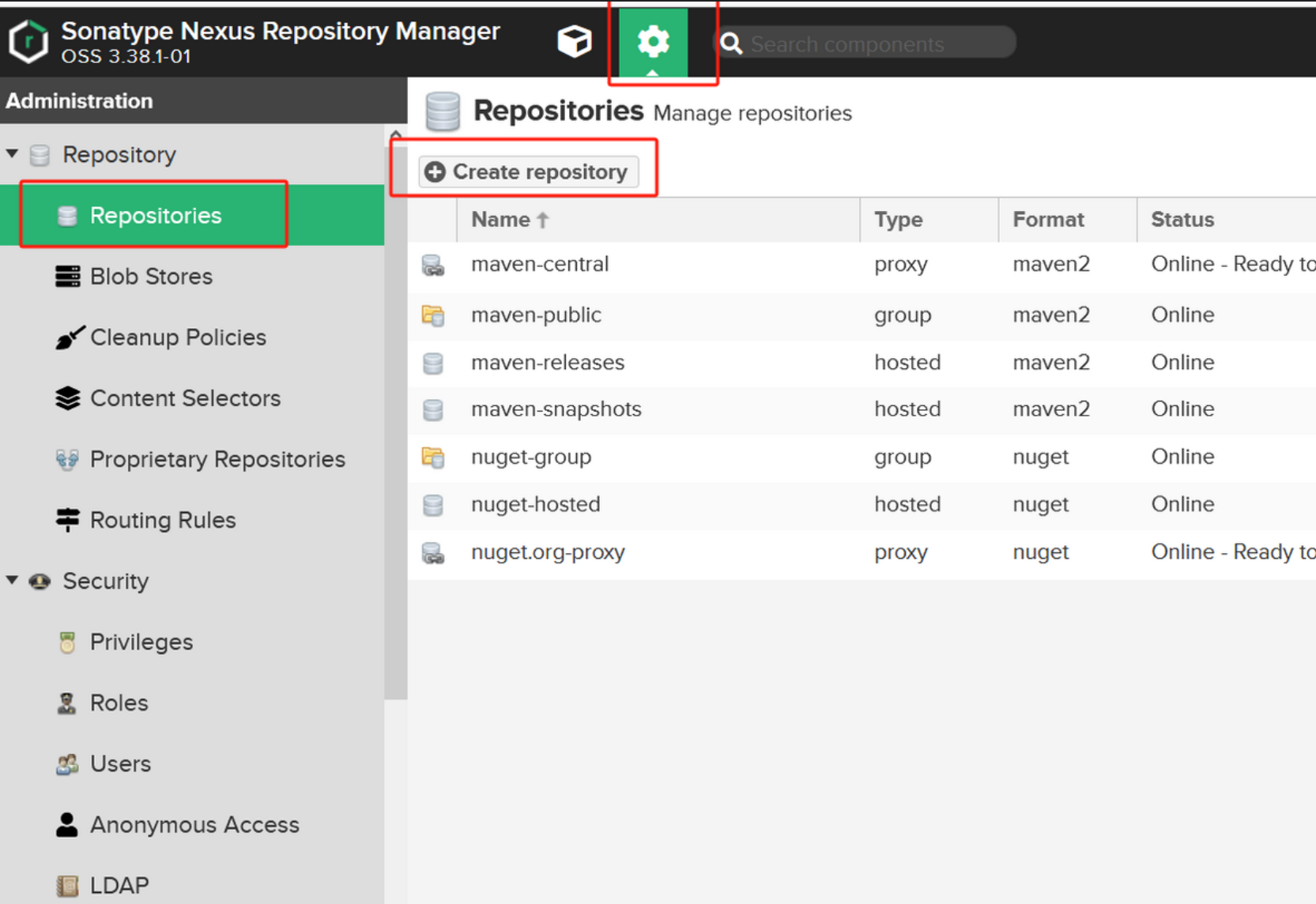Open the maven-releases repository
Screen dimensions: 1316x904
tap(548, 362)
